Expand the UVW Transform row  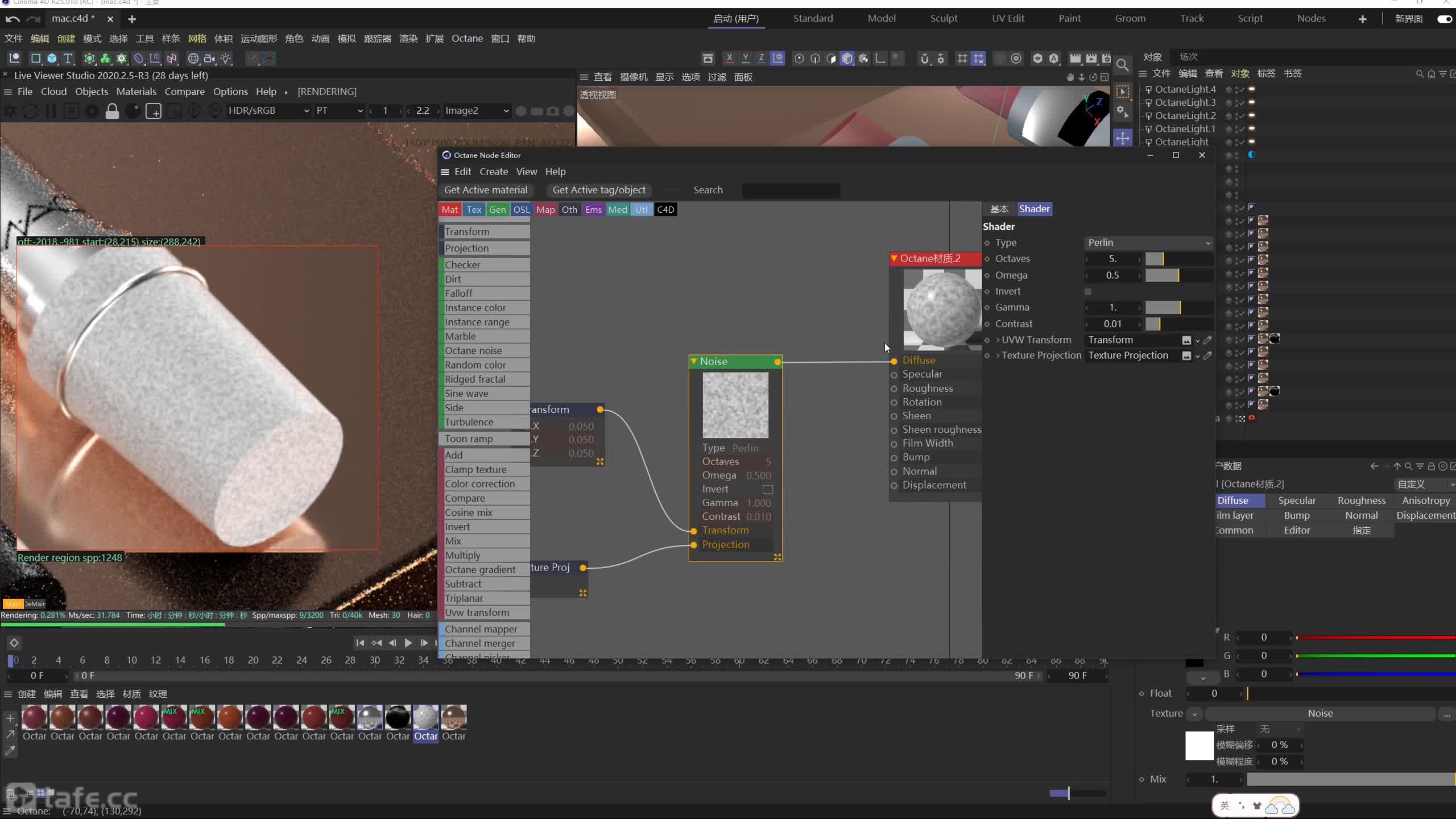point(998,340)
